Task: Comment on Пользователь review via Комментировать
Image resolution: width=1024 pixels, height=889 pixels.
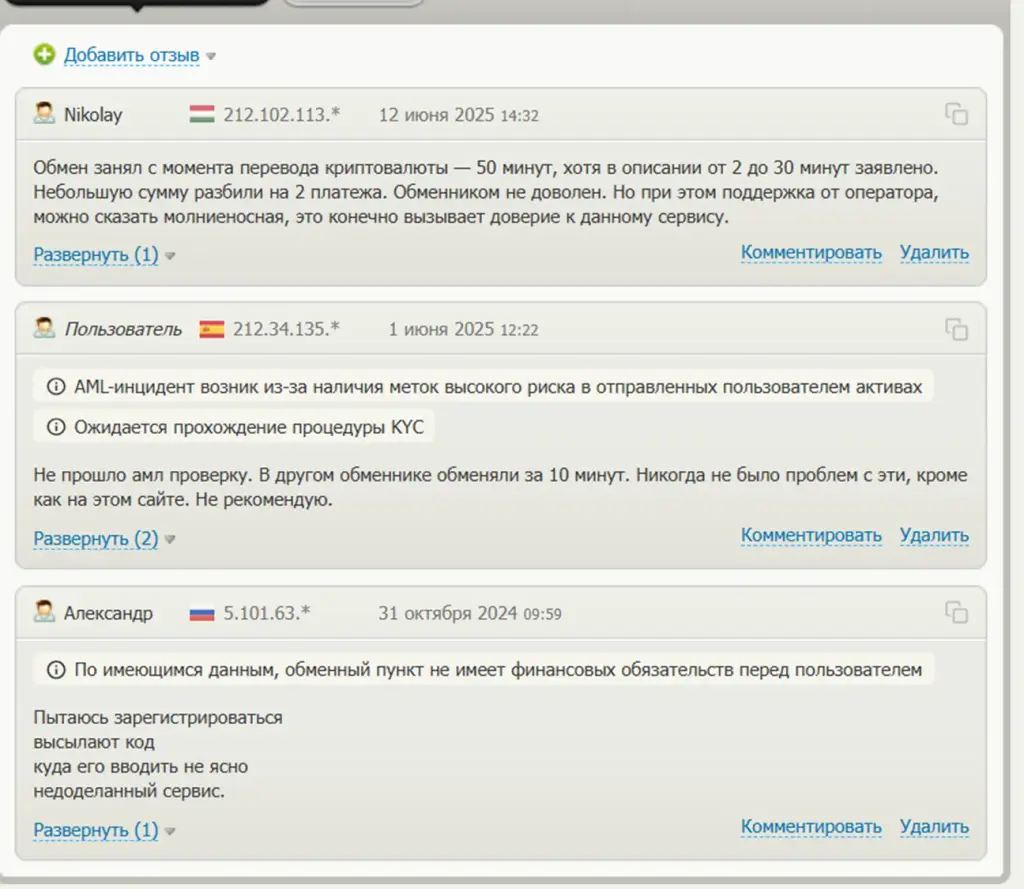Action: click(x=811, y=535)
